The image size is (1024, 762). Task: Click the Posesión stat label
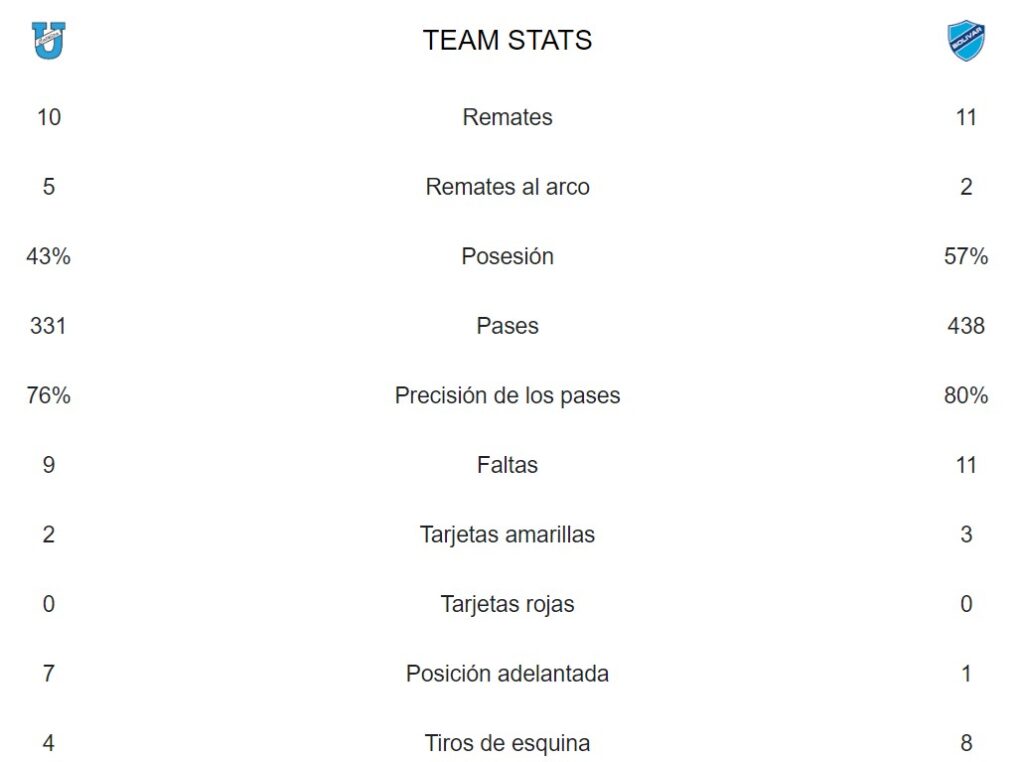[x=507, y=257]
